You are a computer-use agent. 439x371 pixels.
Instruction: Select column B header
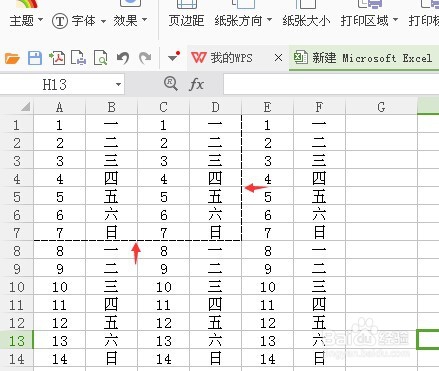pos(111,107)
